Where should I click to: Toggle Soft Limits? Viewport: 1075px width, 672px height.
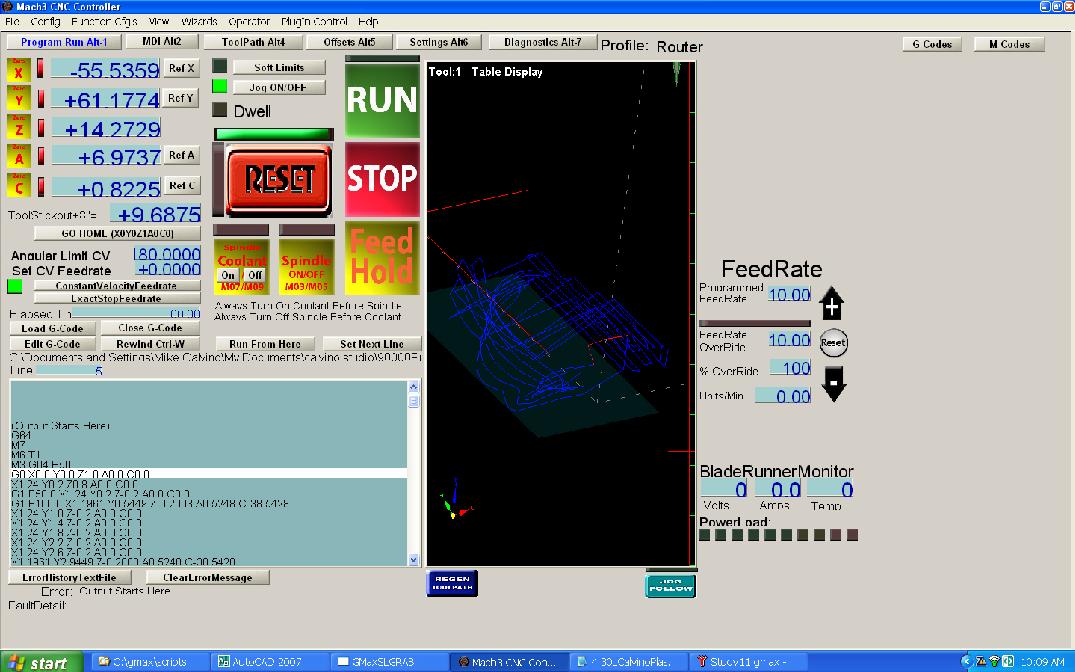[279, 67]
